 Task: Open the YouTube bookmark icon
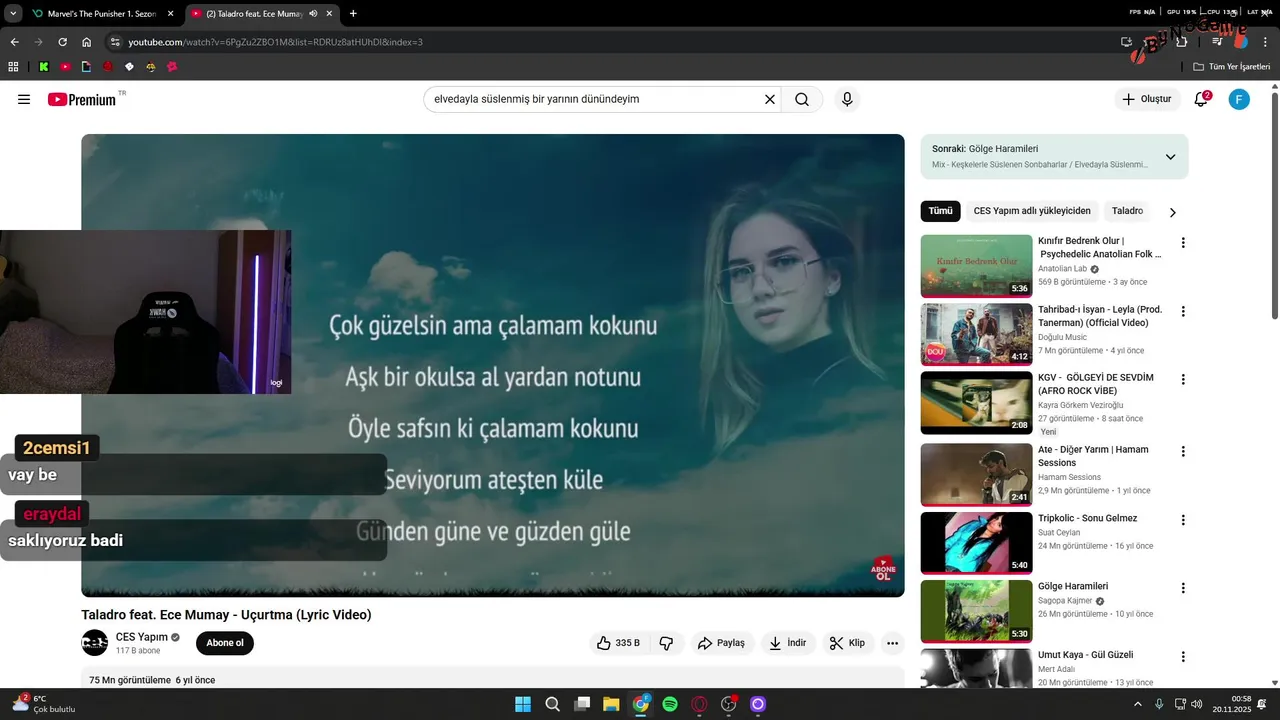click(x=65, y=67)
